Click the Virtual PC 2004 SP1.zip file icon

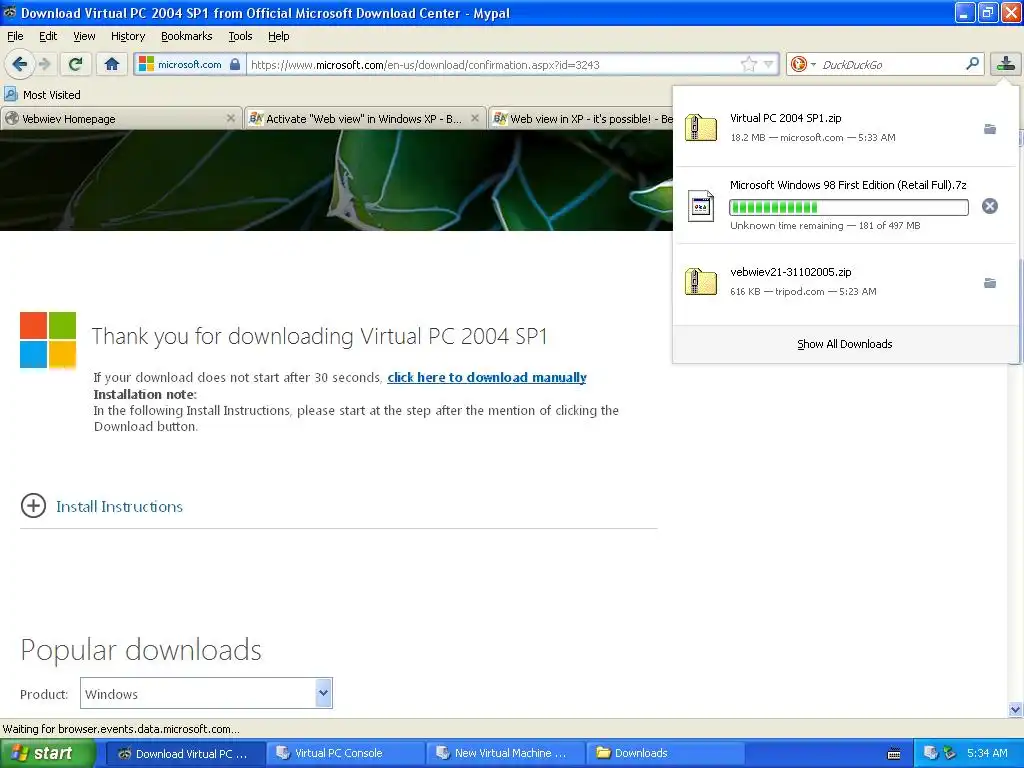(x=701, y=128)
